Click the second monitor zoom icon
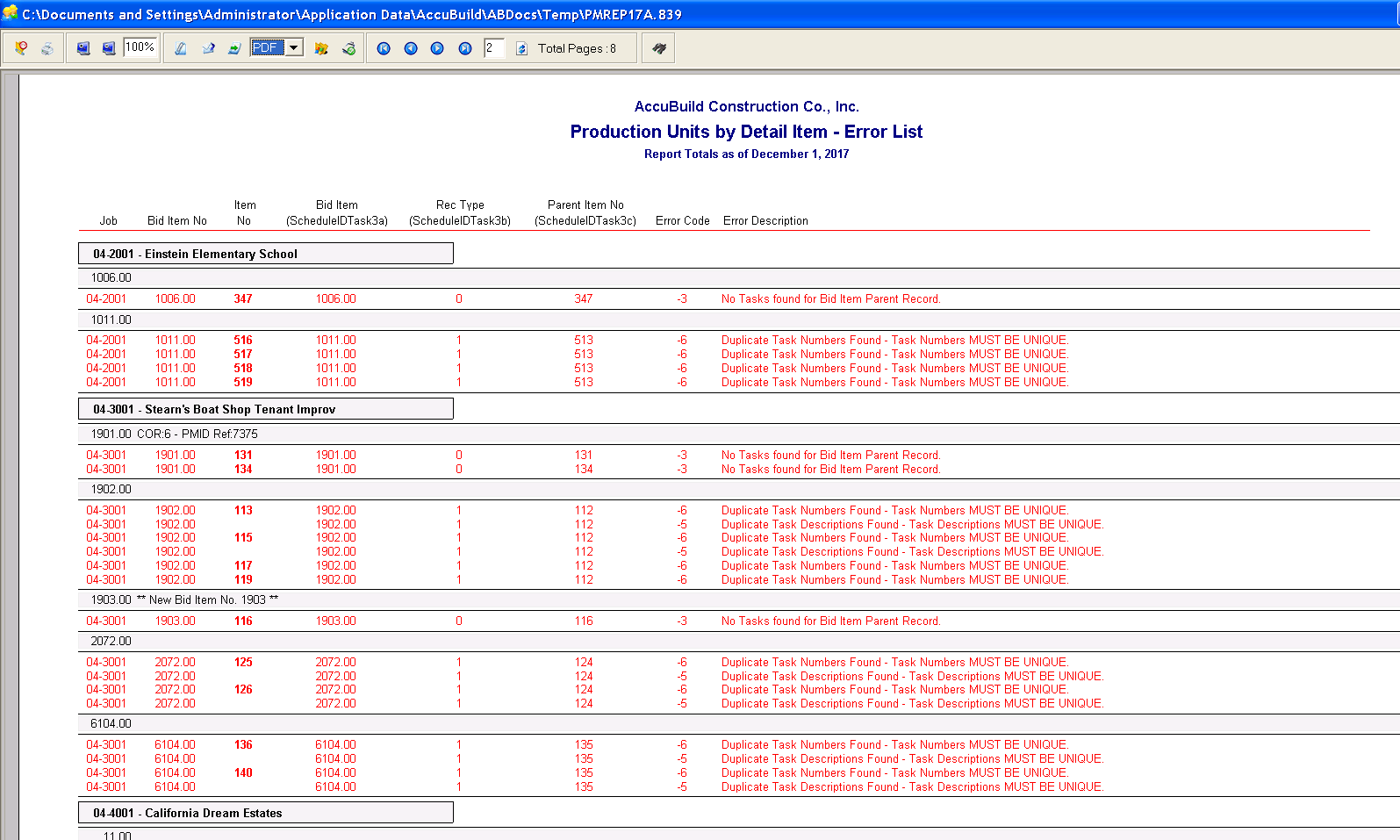Viewport: 1400px width, 840px height. [x=109, y=48]
